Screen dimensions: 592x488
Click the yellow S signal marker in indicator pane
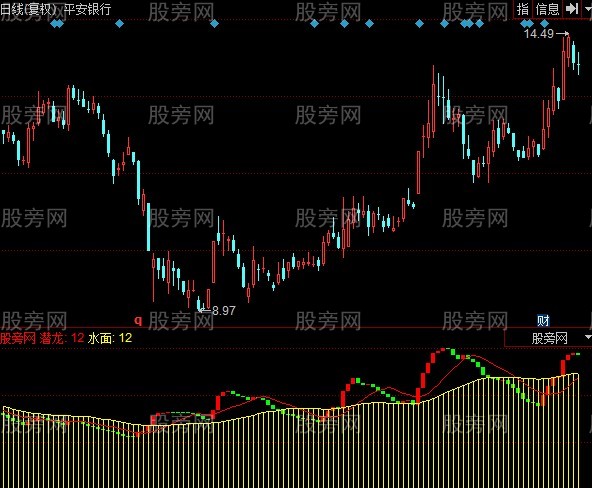point(468,357)
